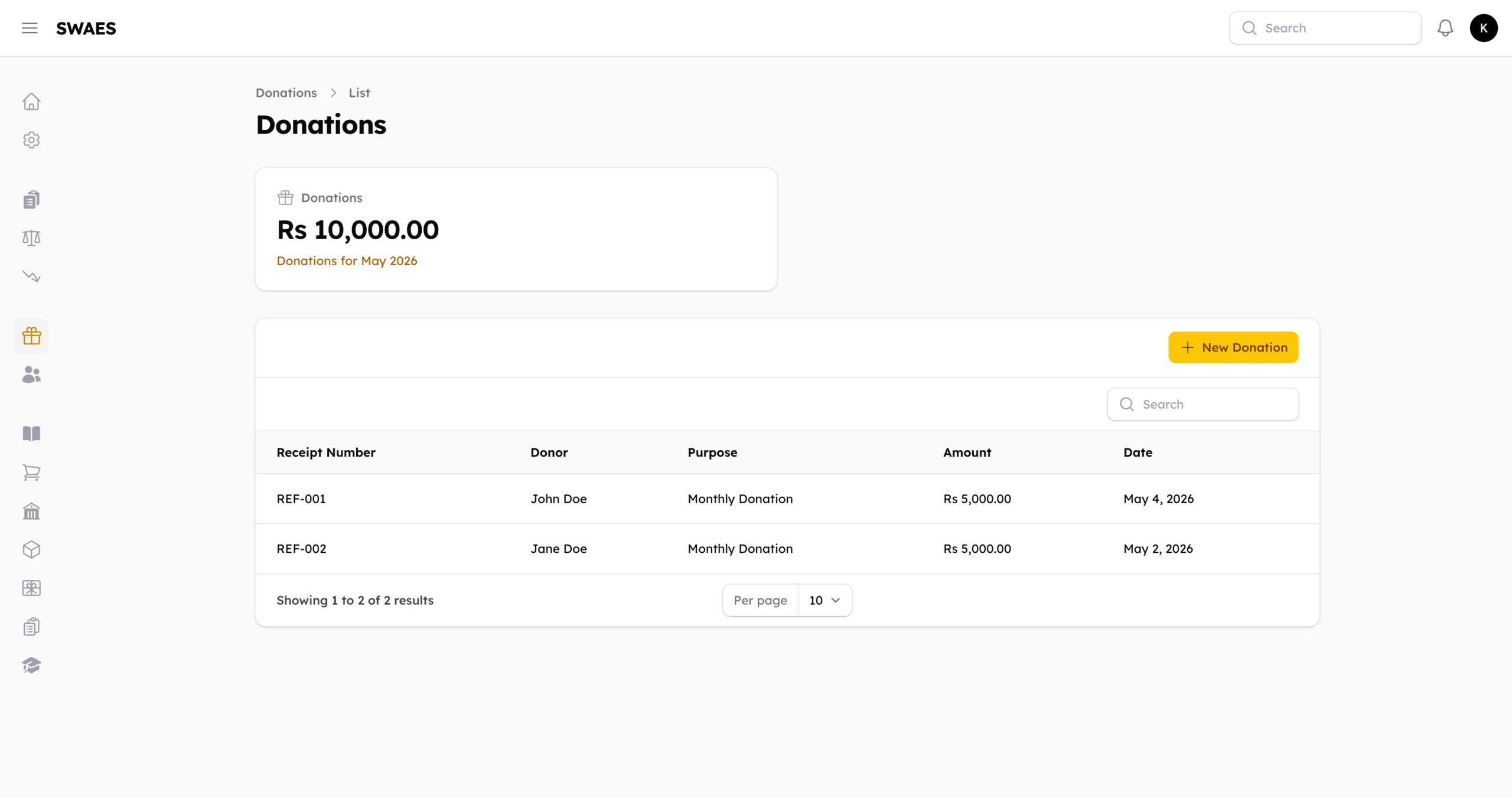Click Monthly Donation in REF-001 row

[x=740, y=499]
